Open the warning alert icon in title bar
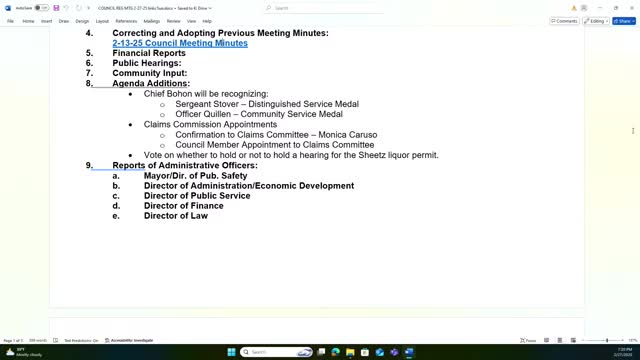640x360 pixels. pos(573,8)
